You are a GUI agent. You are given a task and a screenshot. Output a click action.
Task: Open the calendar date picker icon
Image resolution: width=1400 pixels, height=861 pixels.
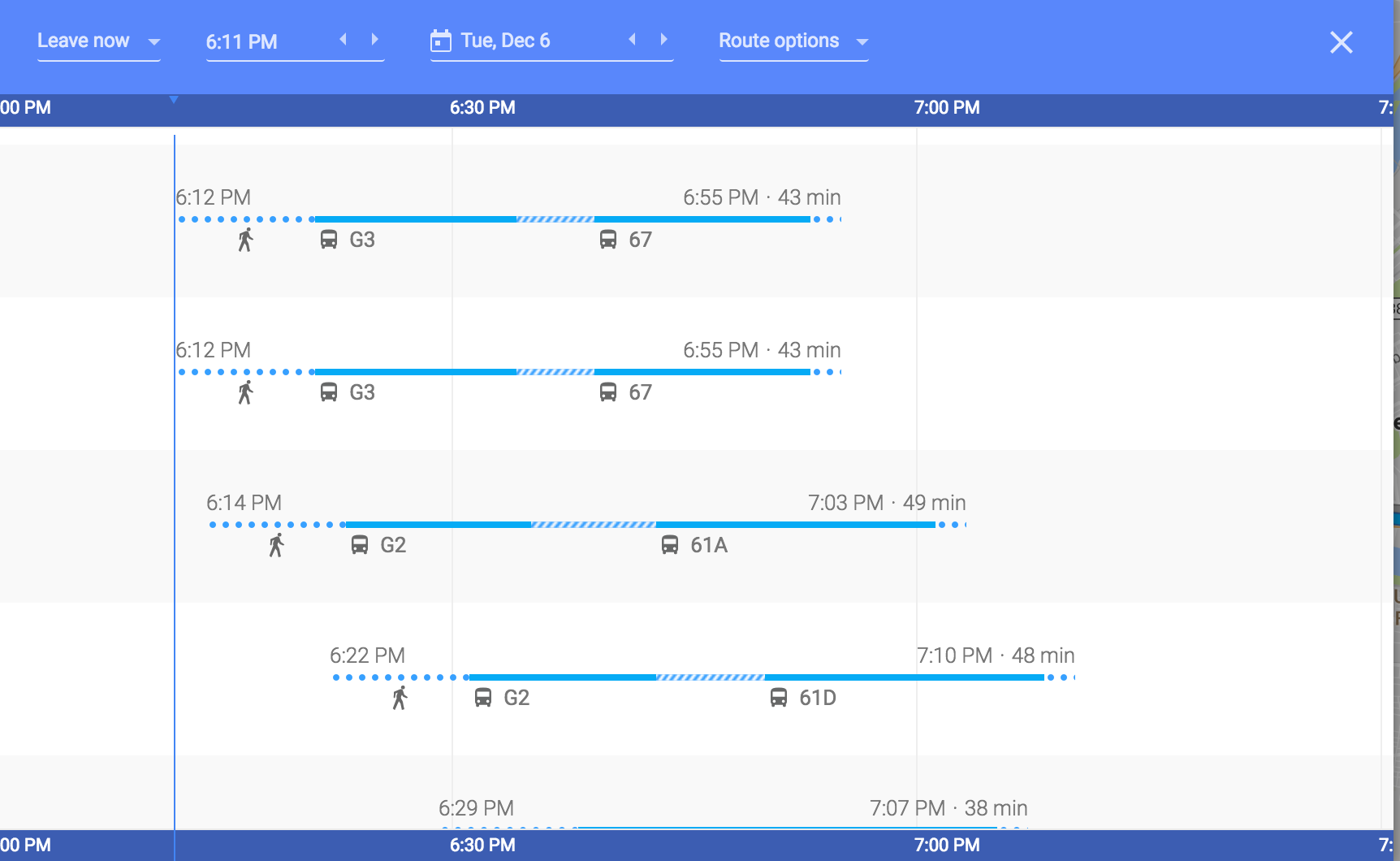[x=441, y=41]
